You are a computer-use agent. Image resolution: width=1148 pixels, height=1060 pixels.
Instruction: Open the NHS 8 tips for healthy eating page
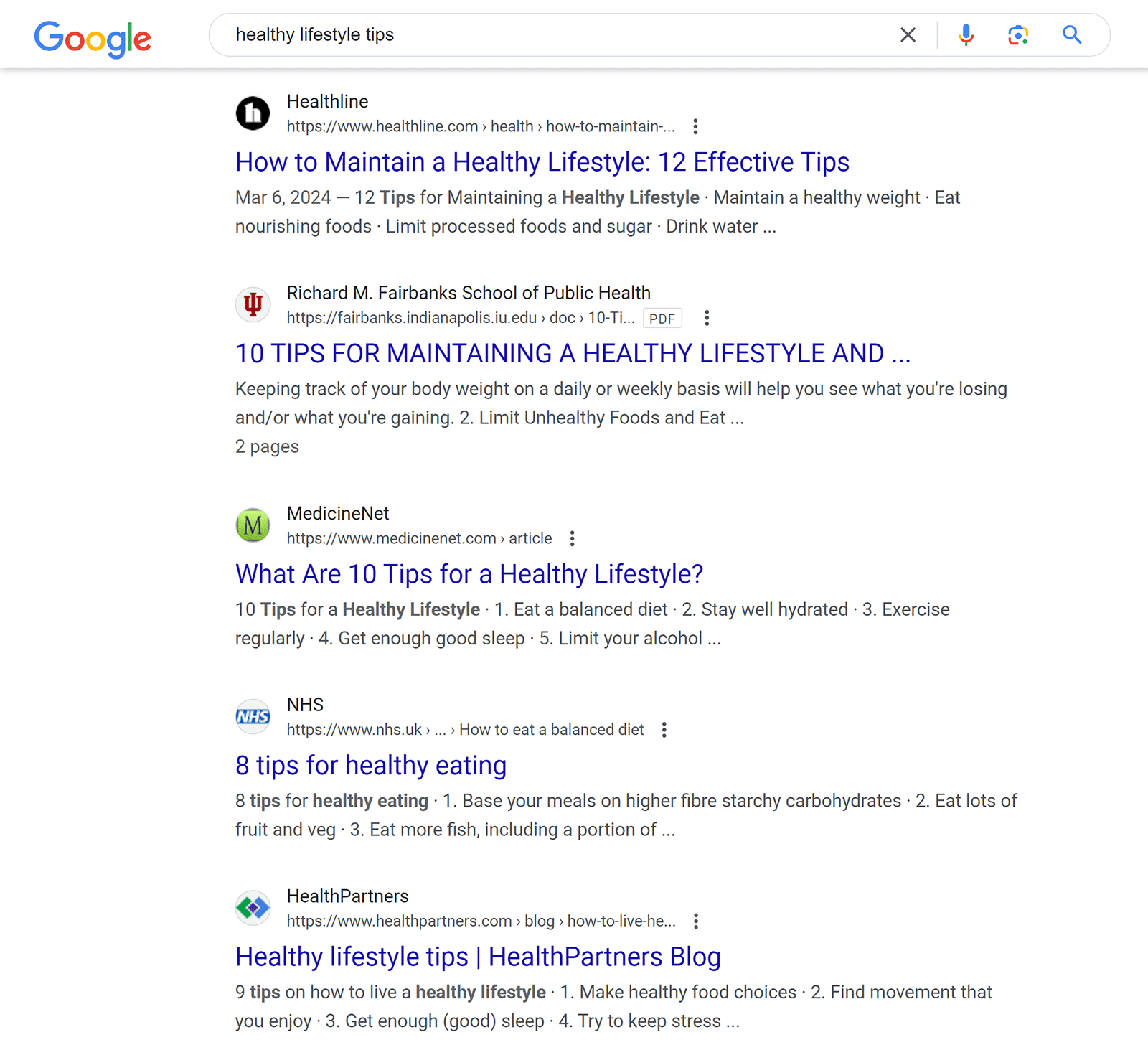pos(370,765)
